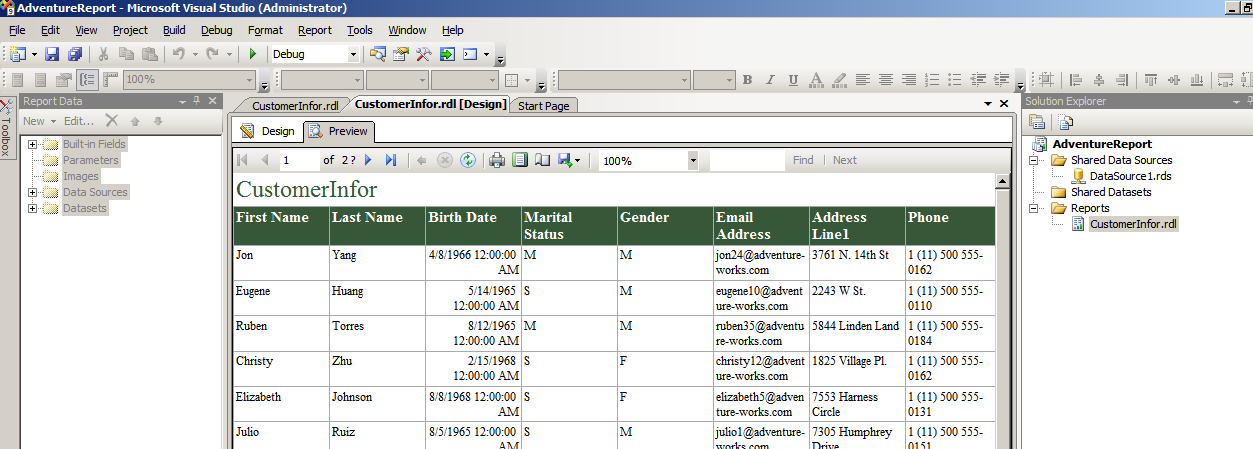The width and height of the screenshot is (1253, 449).
Task: Close the Report Data panel
Action: pyautogui.click(x=212, y=100)
